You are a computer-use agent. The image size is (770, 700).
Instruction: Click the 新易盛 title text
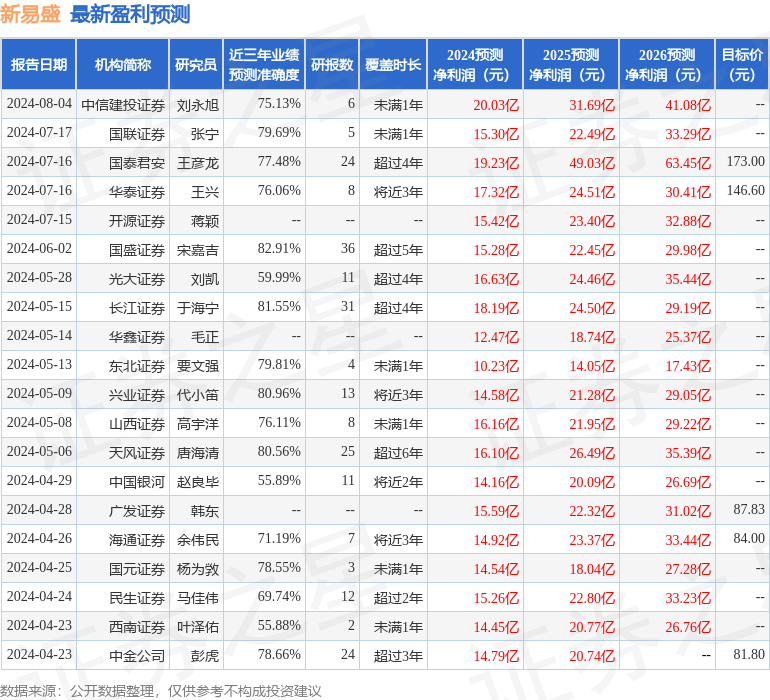pos(30,14)
